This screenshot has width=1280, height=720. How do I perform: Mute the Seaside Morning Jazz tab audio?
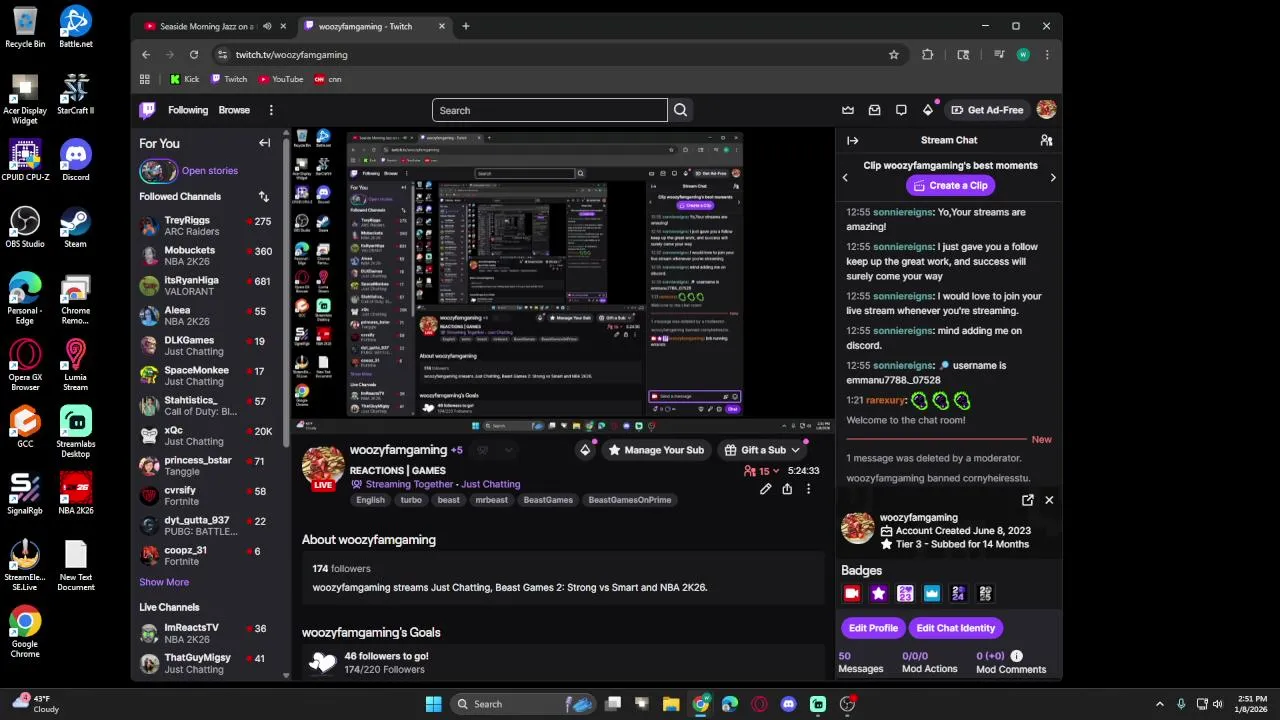pos(267,26)
